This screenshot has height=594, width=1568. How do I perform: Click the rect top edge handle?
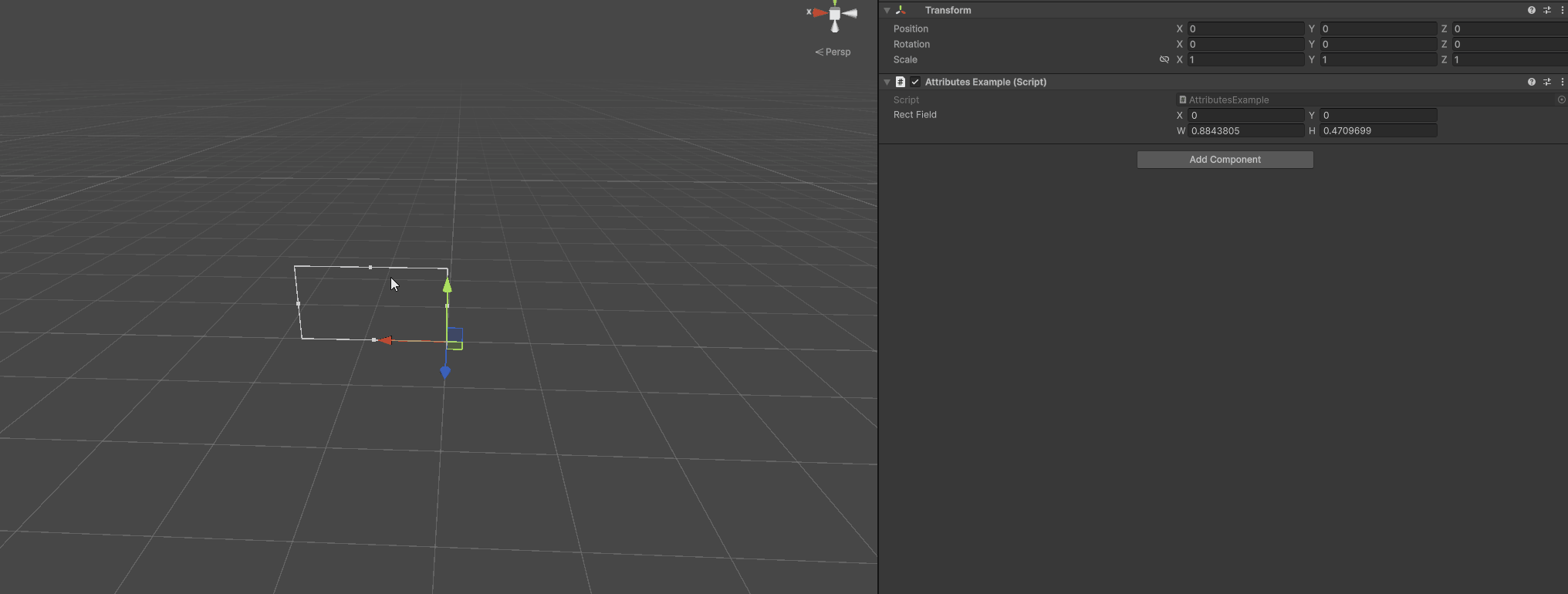[x=370, y=268]
